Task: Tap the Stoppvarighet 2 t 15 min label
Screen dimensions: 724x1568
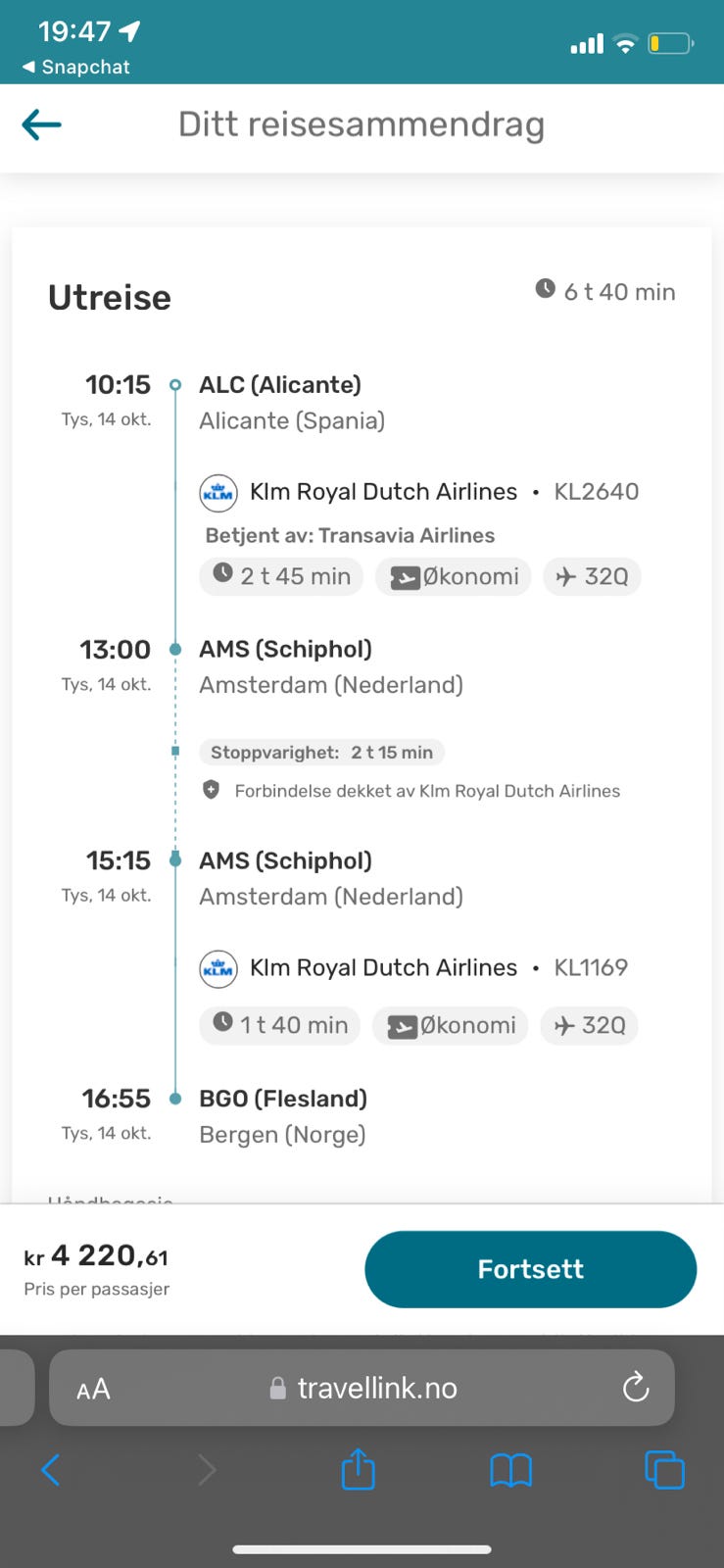Action: tap(321, 753)
